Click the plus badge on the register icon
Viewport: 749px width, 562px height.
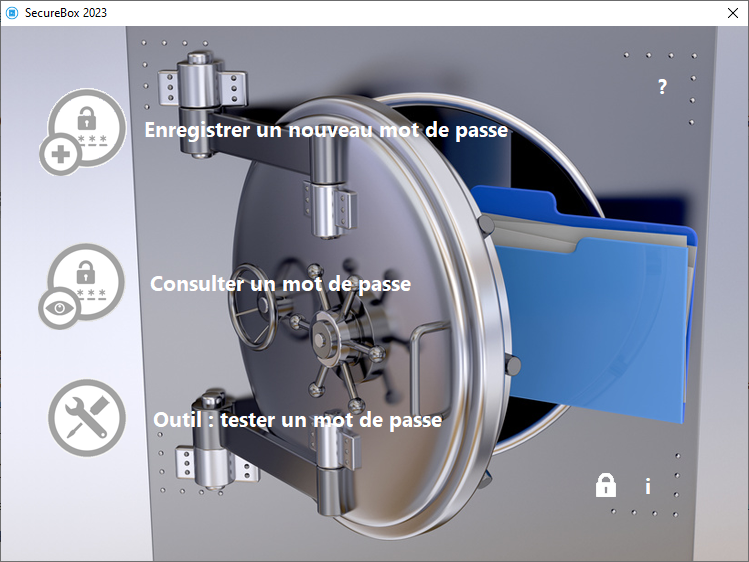[58, 156]
